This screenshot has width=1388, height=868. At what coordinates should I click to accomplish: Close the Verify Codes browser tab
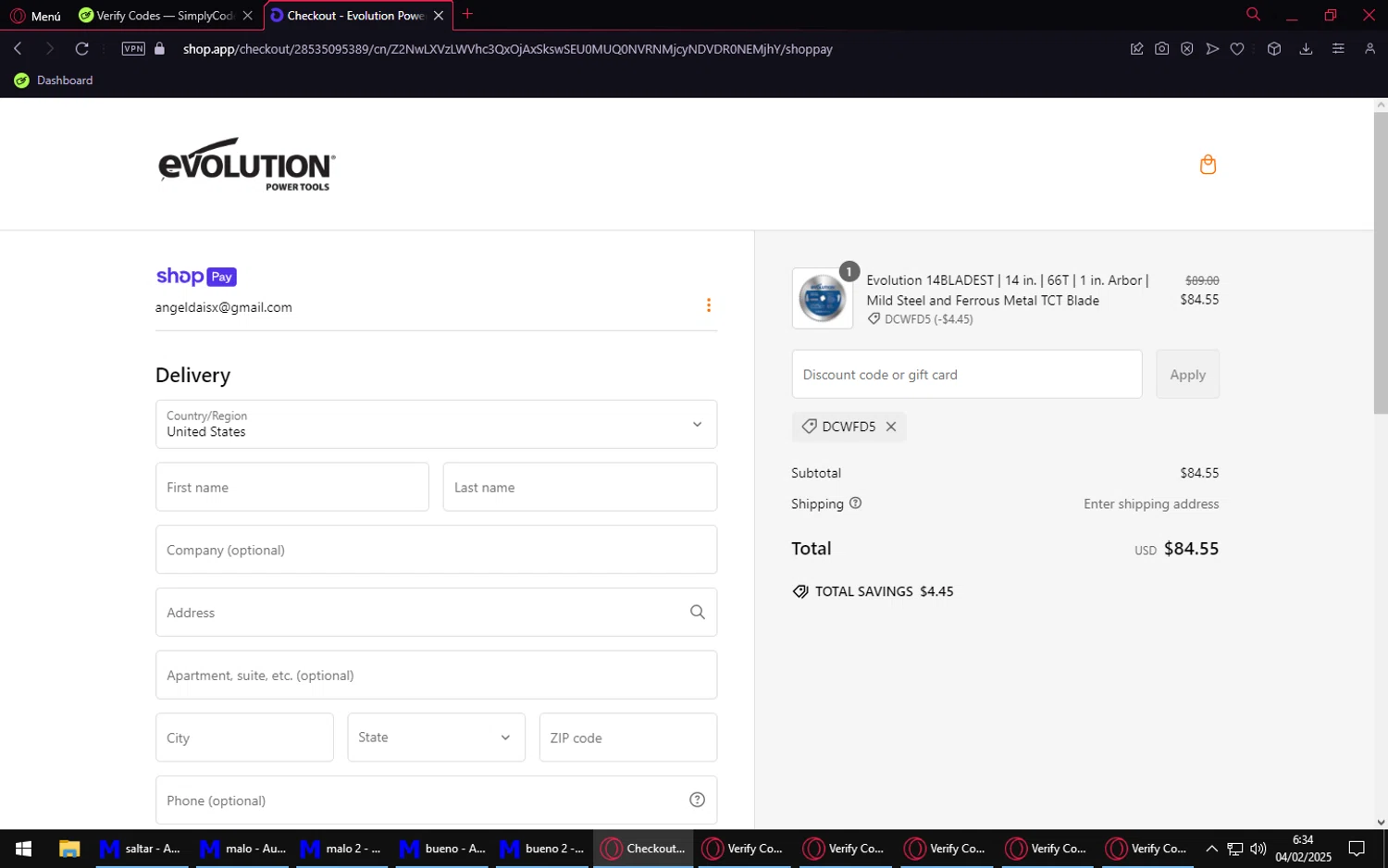coord(247,16)
